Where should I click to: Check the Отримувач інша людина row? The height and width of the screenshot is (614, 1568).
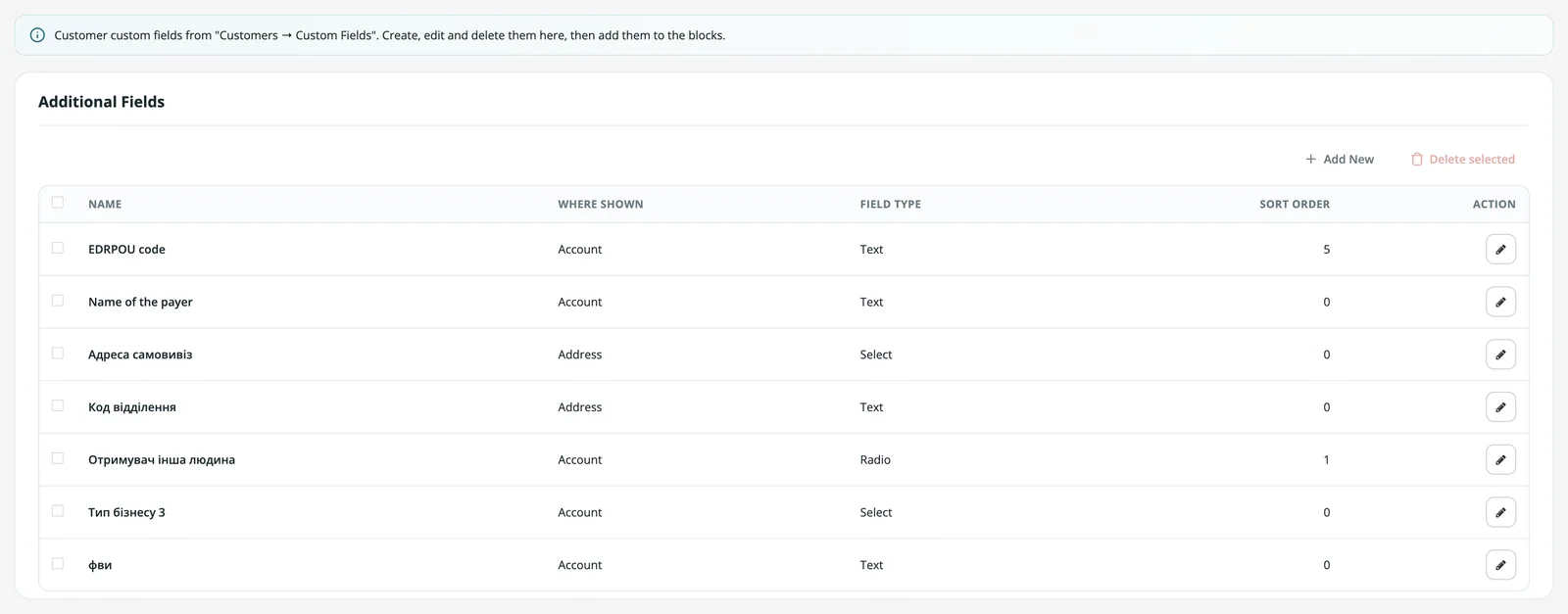(58, 458)
